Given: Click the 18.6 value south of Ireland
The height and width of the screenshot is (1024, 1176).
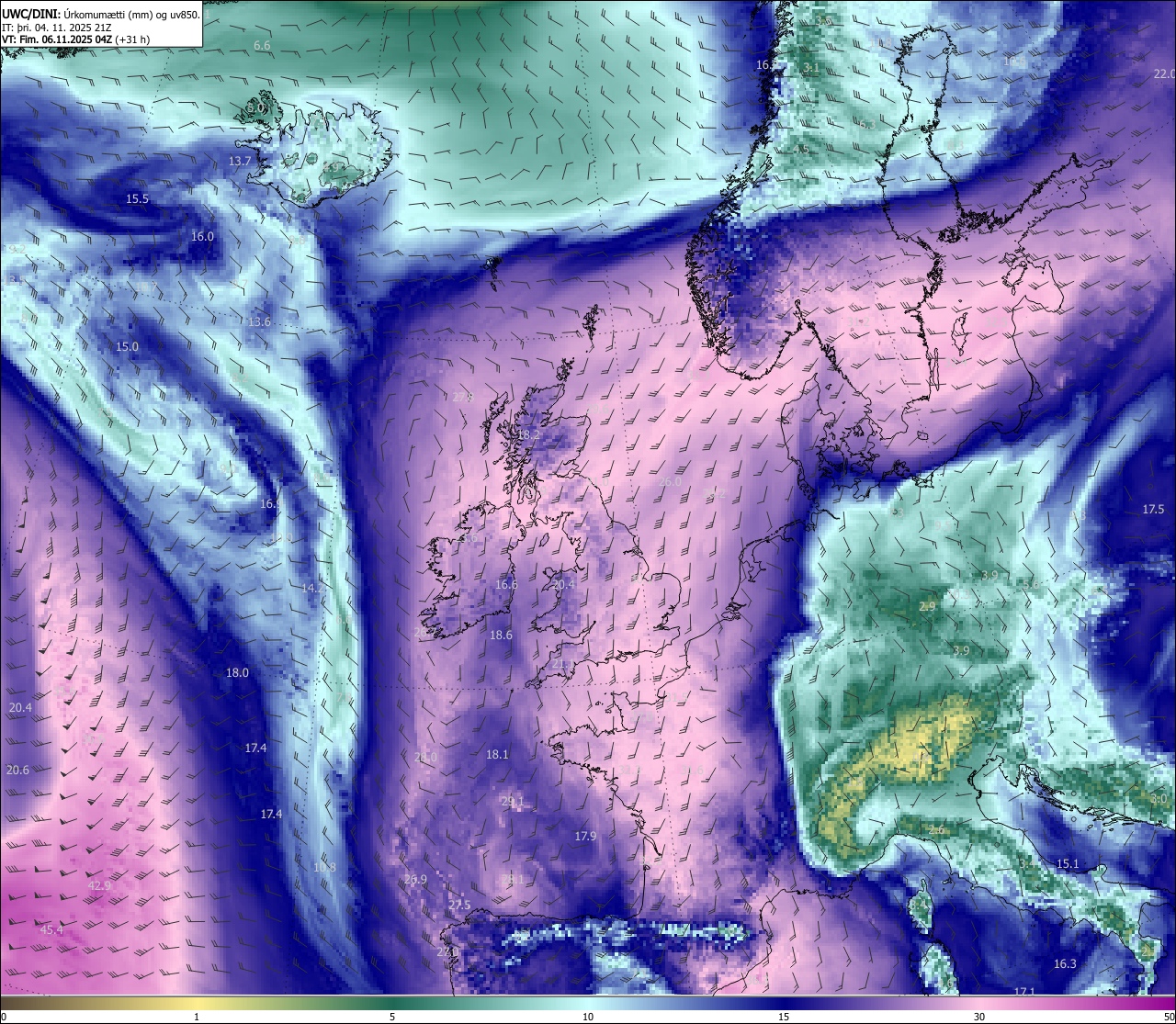Looking at the screenshot, I should pyautogui.click(x=501, y=635).
